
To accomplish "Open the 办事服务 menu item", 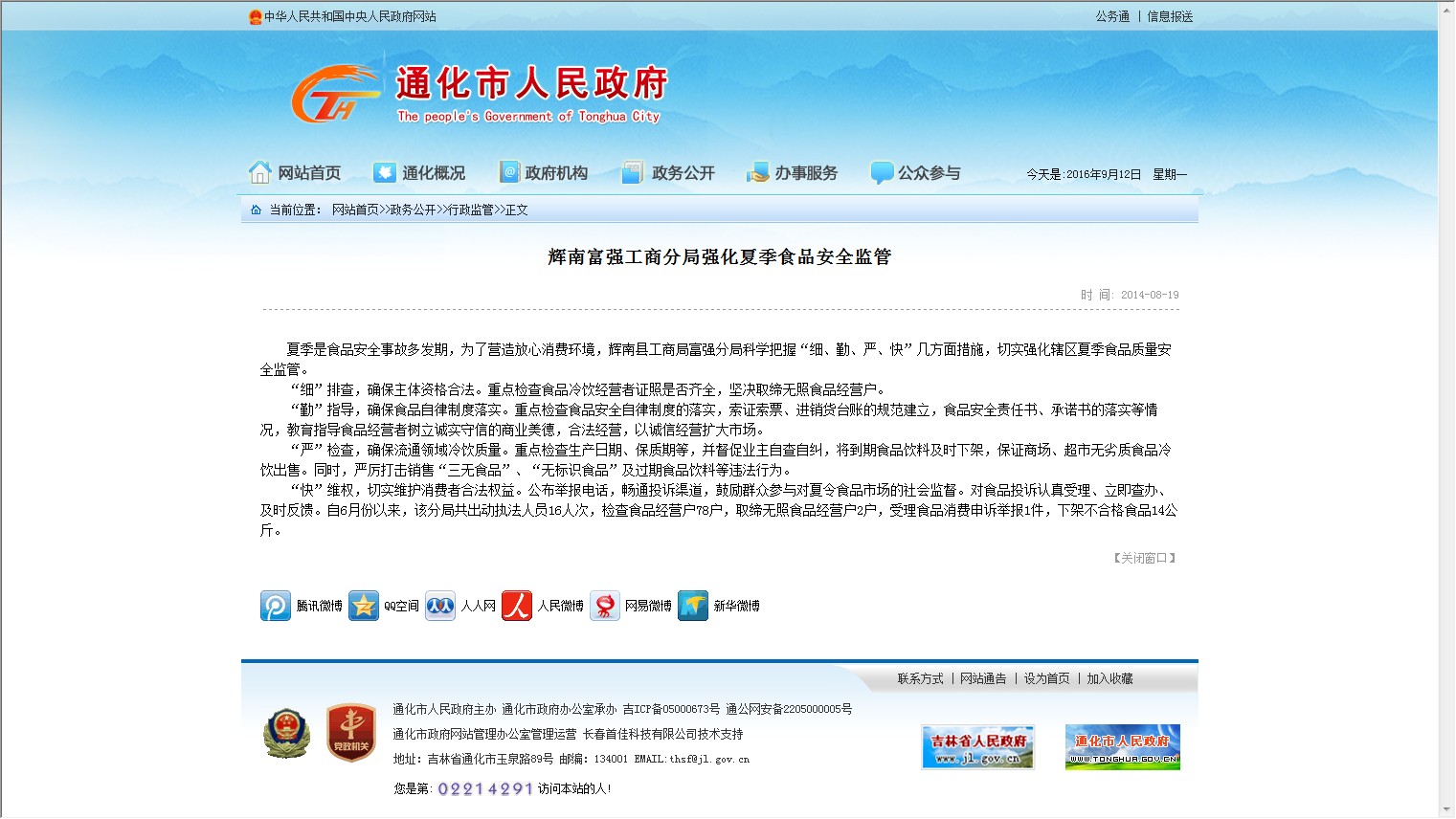I will tap(793, 173).
